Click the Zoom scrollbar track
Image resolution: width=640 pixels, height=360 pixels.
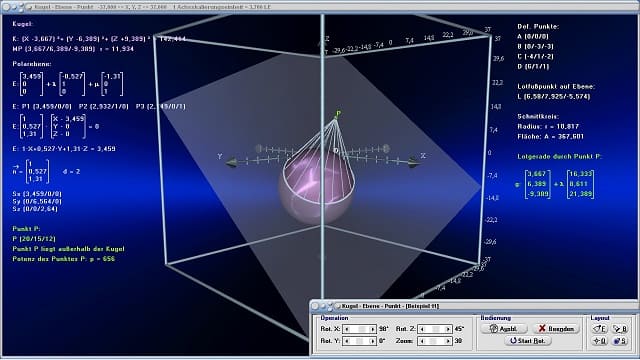tap(434, 341)
